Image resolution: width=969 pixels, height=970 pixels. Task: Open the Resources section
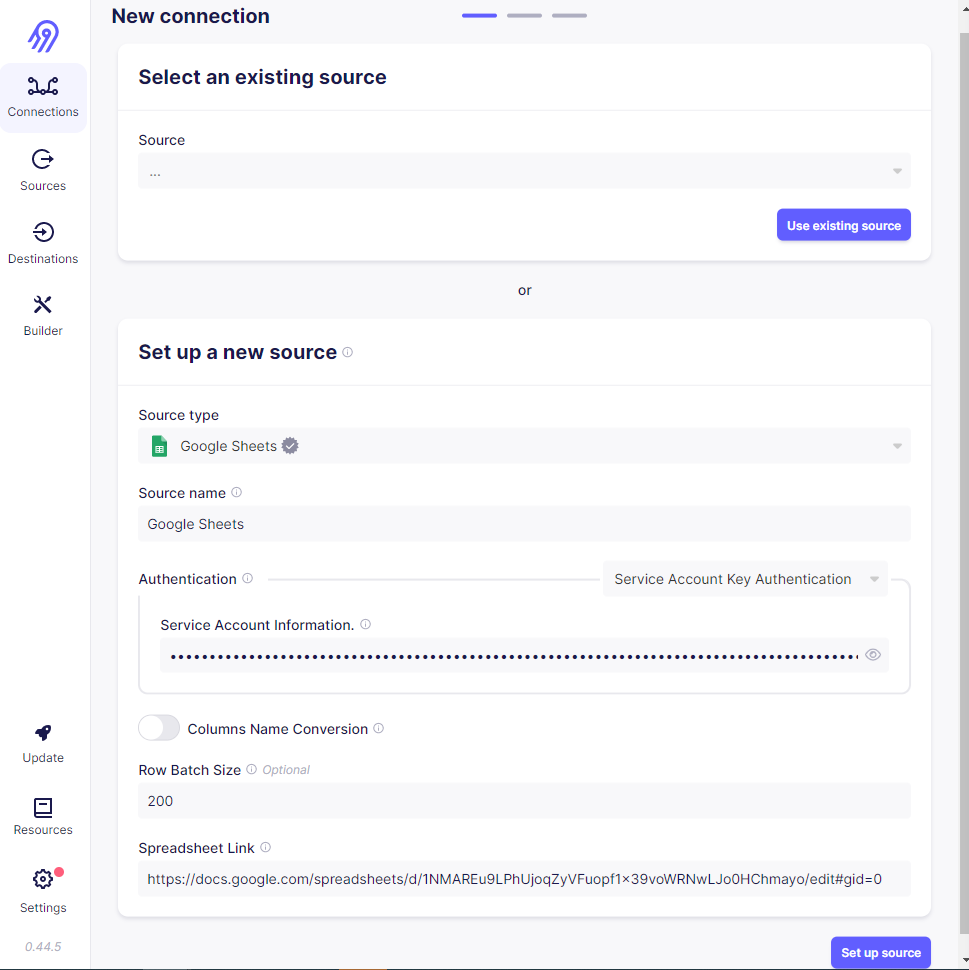click(42, 815)
